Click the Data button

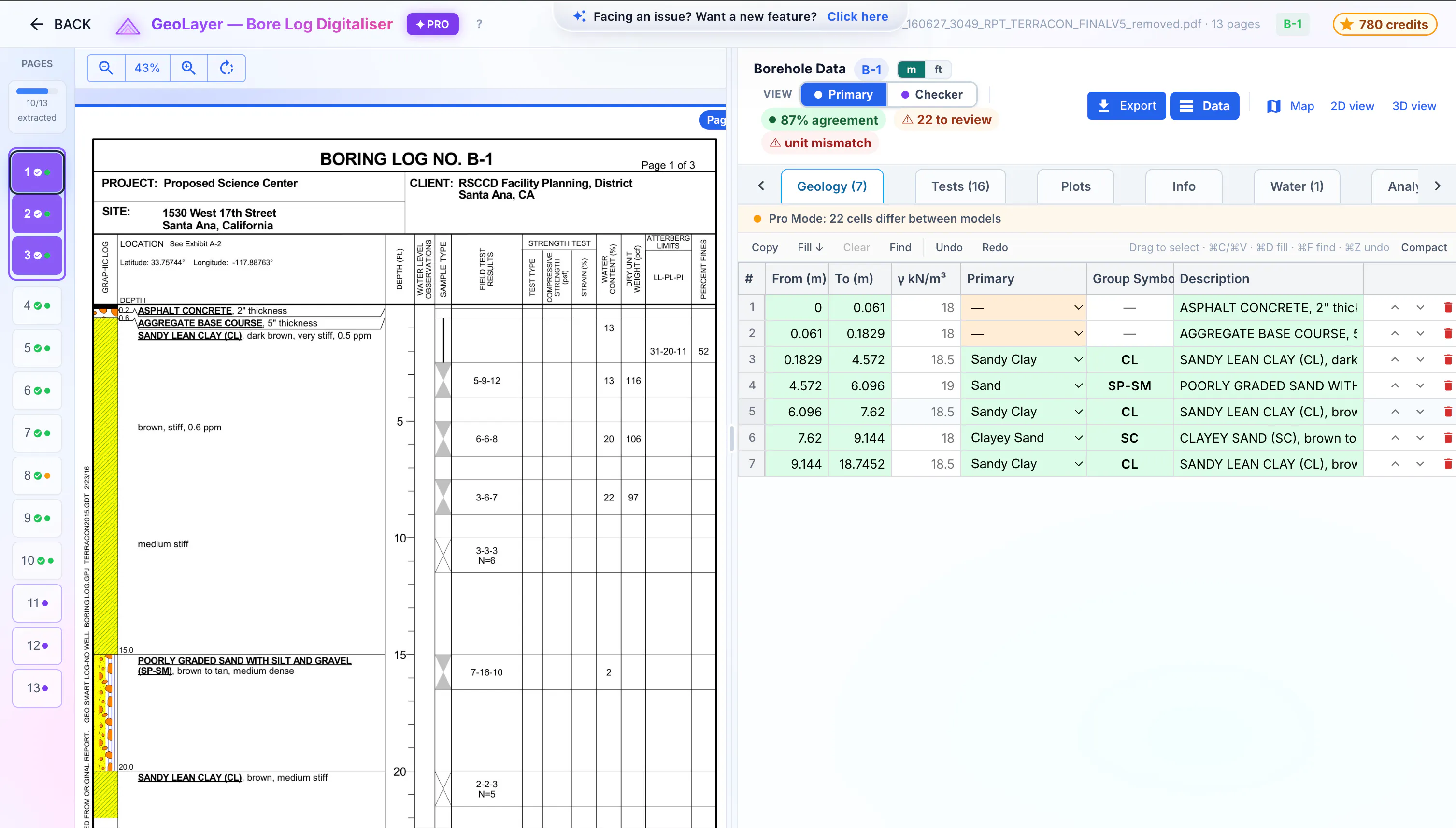1204,106
